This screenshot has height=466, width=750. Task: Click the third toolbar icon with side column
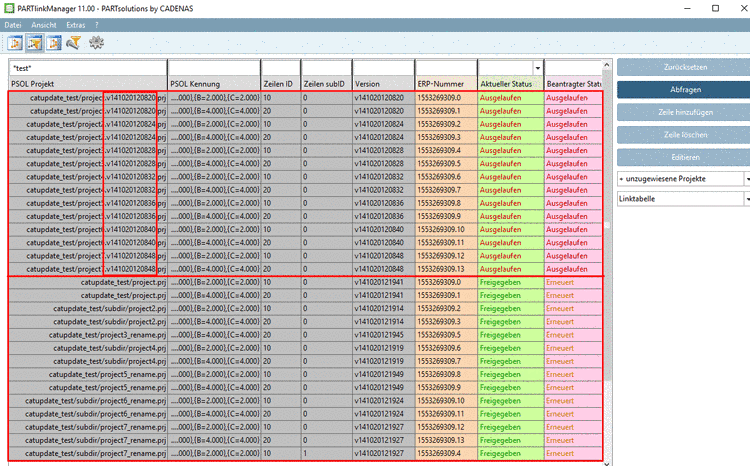click(x=54, y=43)
